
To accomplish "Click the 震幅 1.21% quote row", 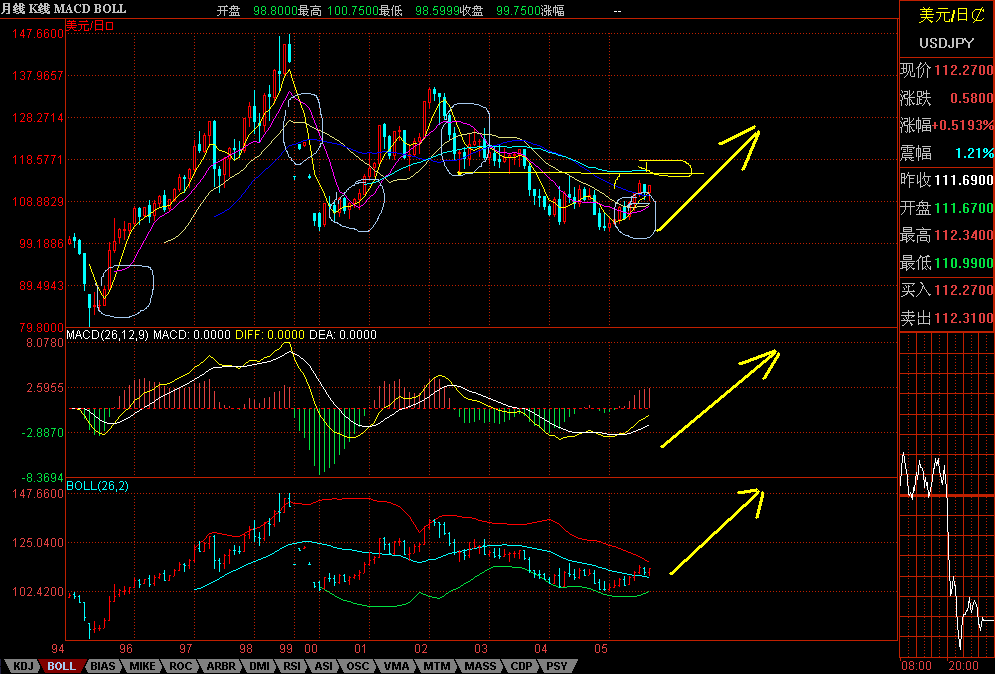I will pos(946,152).
